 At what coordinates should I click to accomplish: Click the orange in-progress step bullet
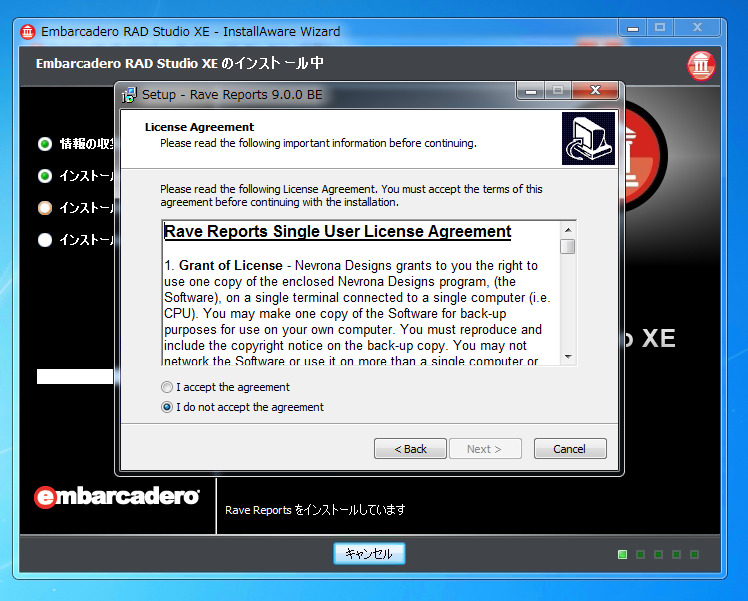pyautogui.click(x=45, y=208)
